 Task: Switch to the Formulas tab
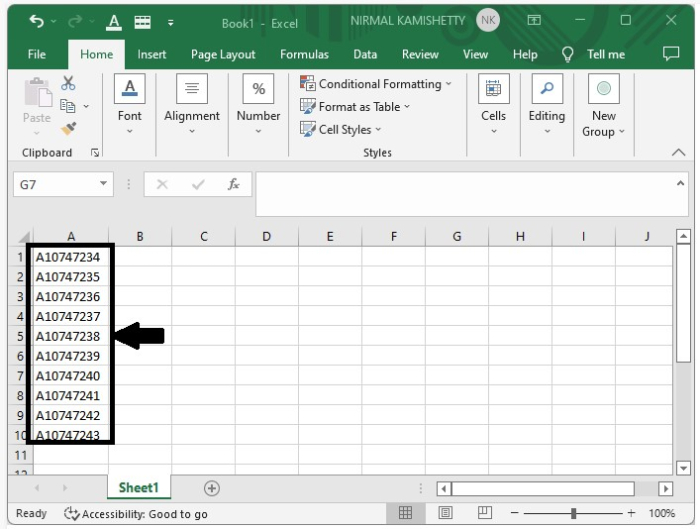(x=304, y=54)
